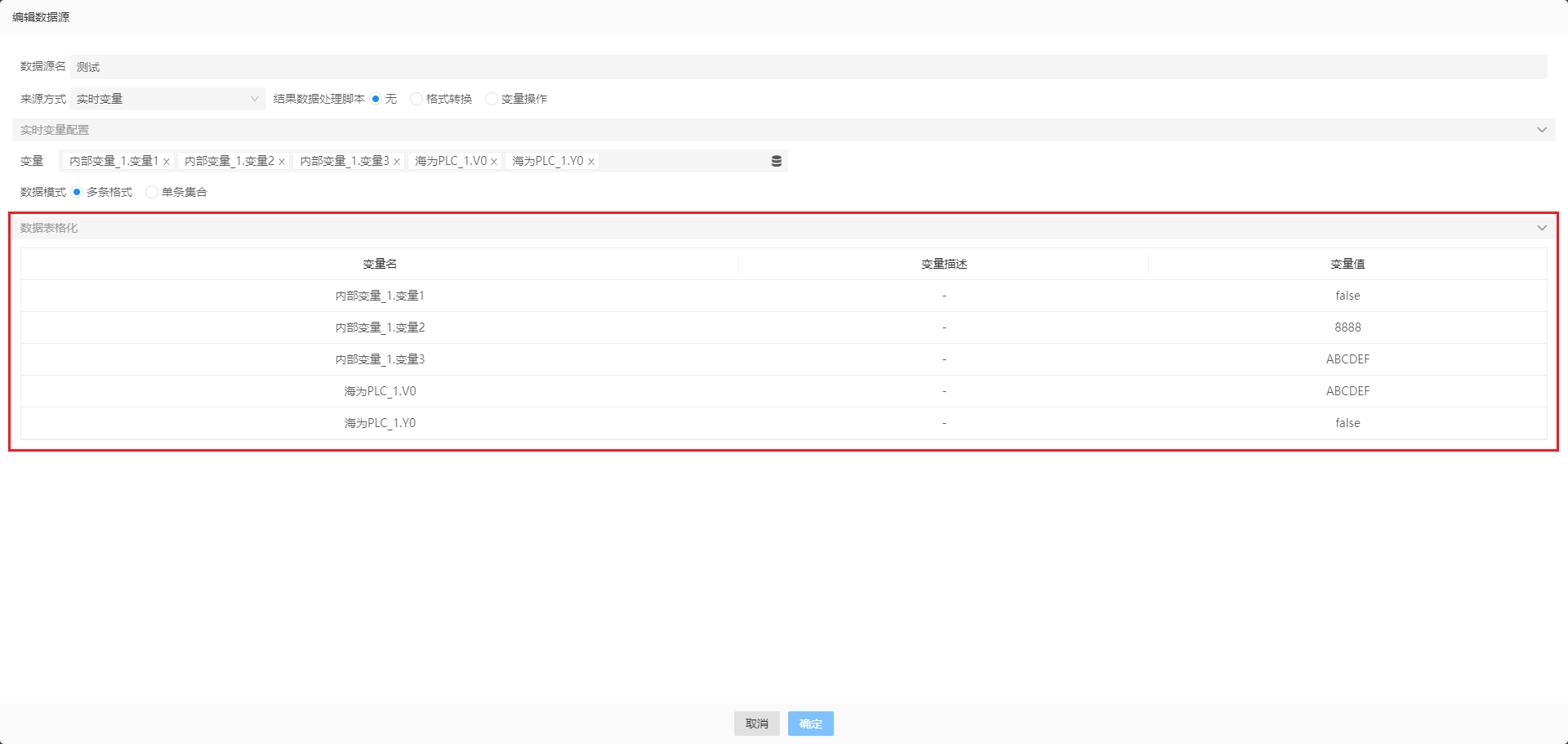Image resolution: width=1568 pixels, height=744 pixels.
Task: Select table row 内部变量_1.变量3
Action: tap(784, 359)
